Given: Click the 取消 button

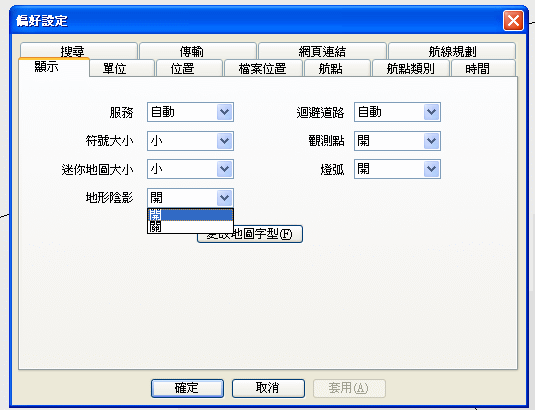Looking at the screenshot, I should point(268,388).
